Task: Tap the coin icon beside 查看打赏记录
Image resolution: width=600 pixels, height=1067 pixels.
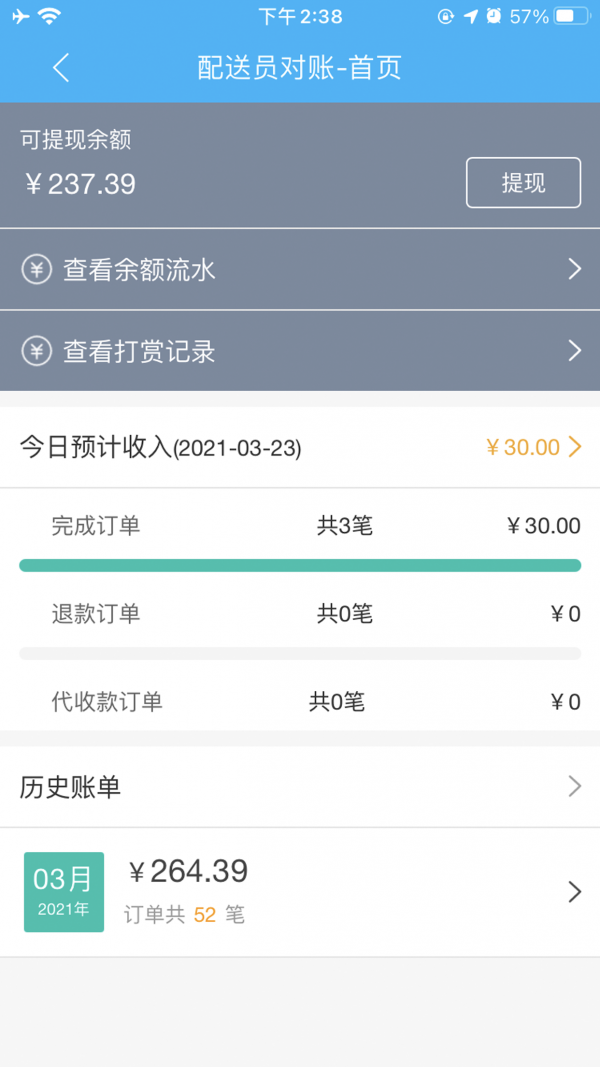Action: point(35,351)
